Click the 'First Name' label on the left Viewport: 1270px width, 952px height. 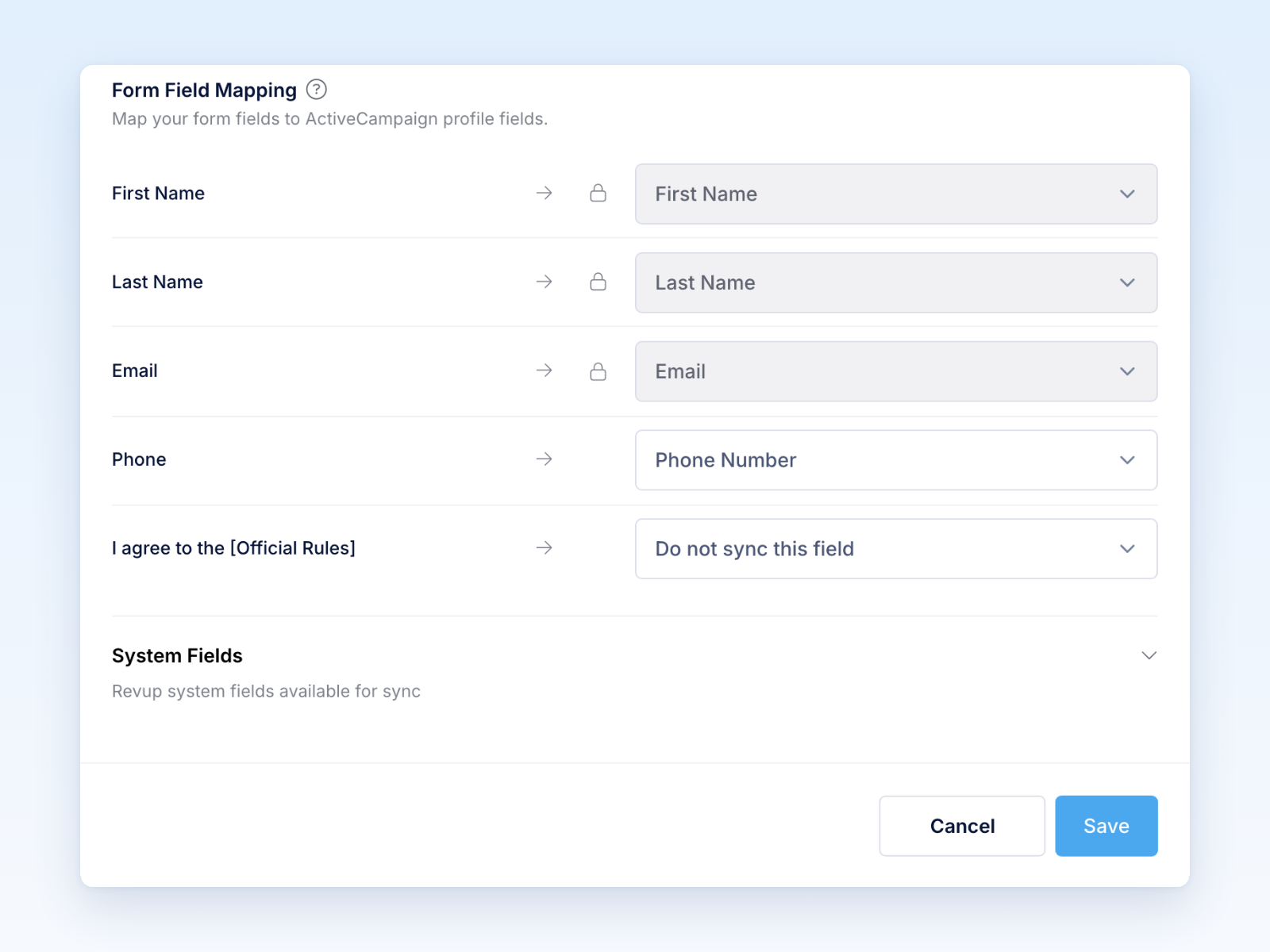coord(158,193)
